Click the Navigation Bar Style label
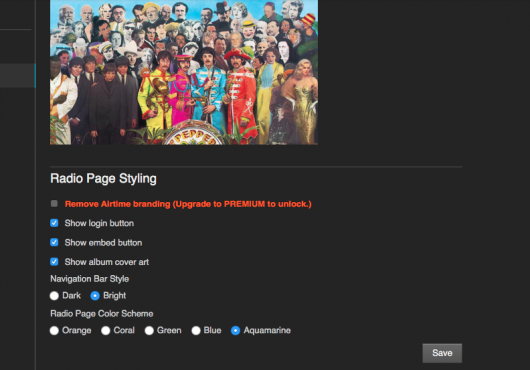 [x=90, y=279]
